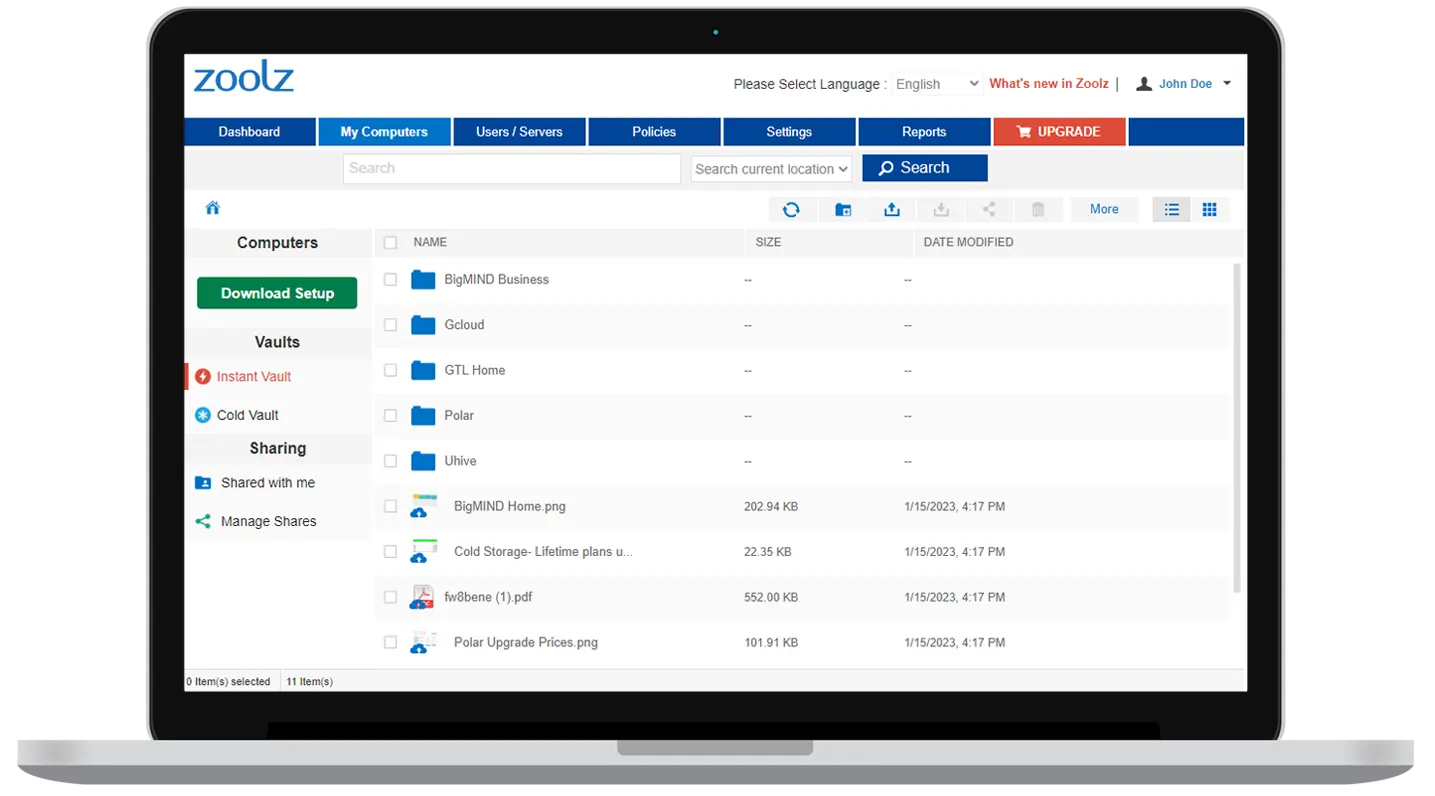Check the fw8bene (1).pdf checkbox
The height and width of the screenshot is (796, 1435).
click(390, 597)
